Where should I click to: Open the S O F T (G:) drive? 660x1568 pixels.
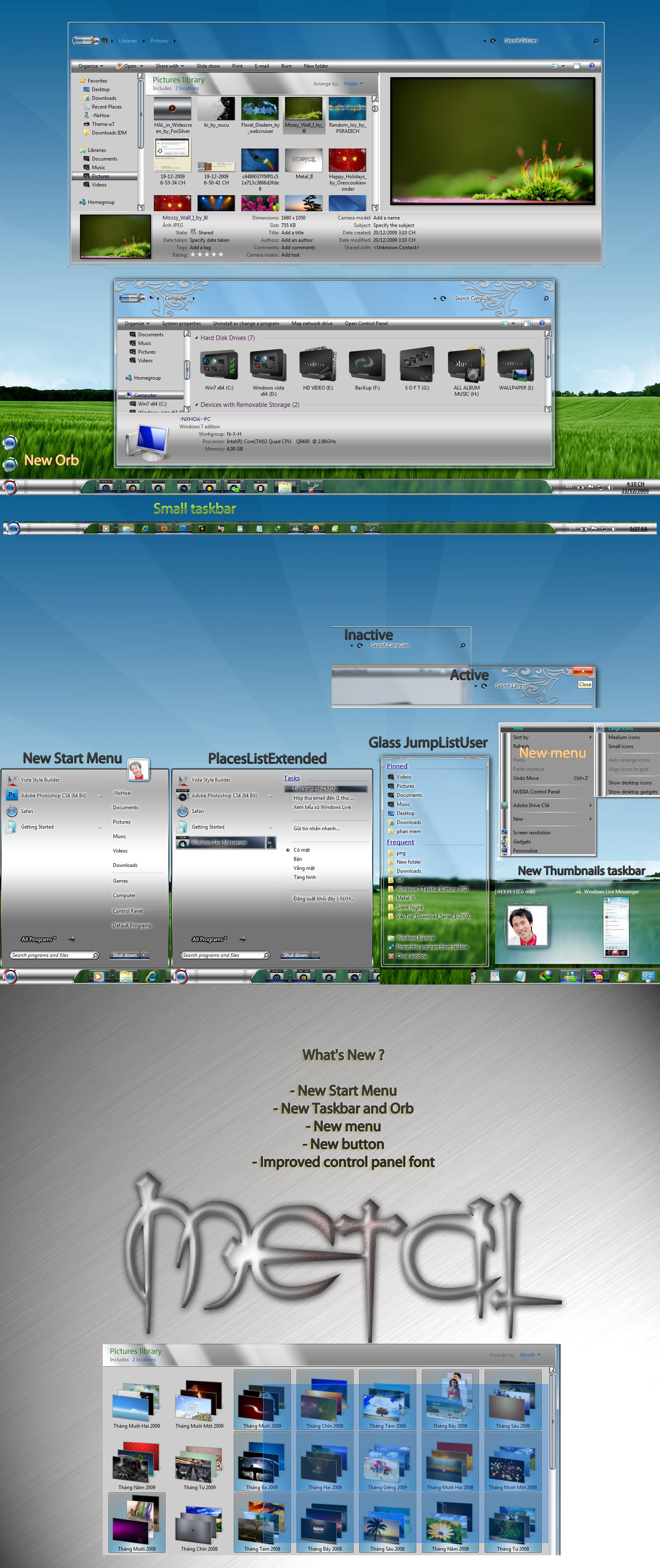(417, 364)
